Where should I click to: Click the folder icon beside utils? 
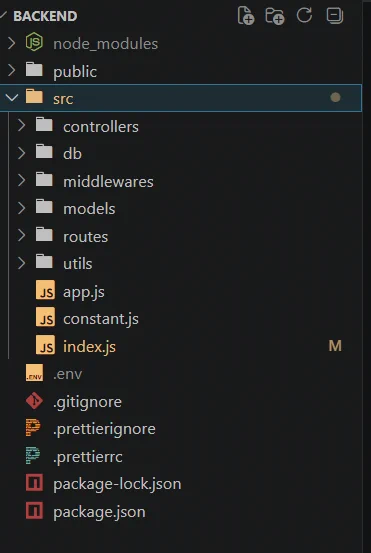click(44, 261)
